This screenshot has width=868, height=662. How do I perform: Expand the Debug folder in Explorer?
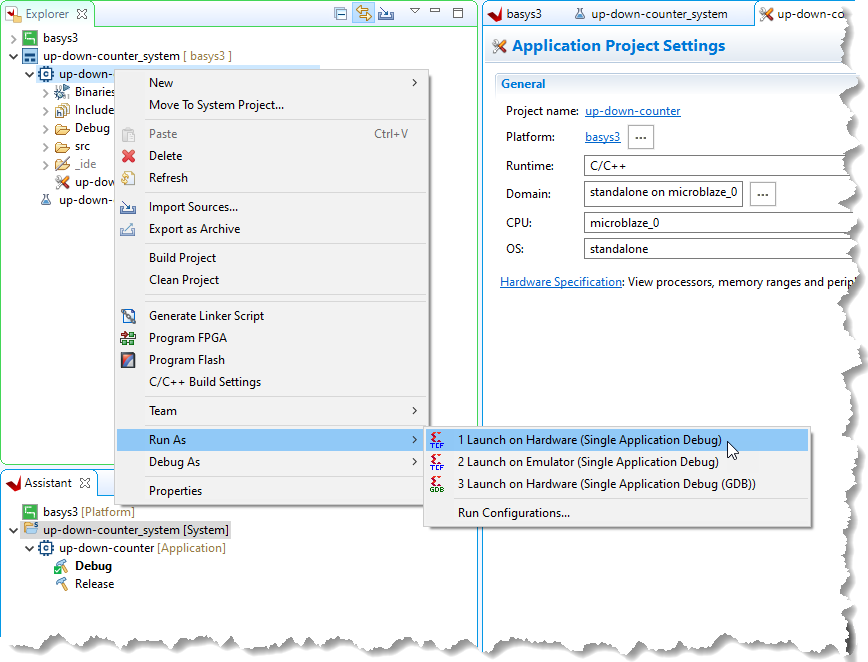(45, 129)
